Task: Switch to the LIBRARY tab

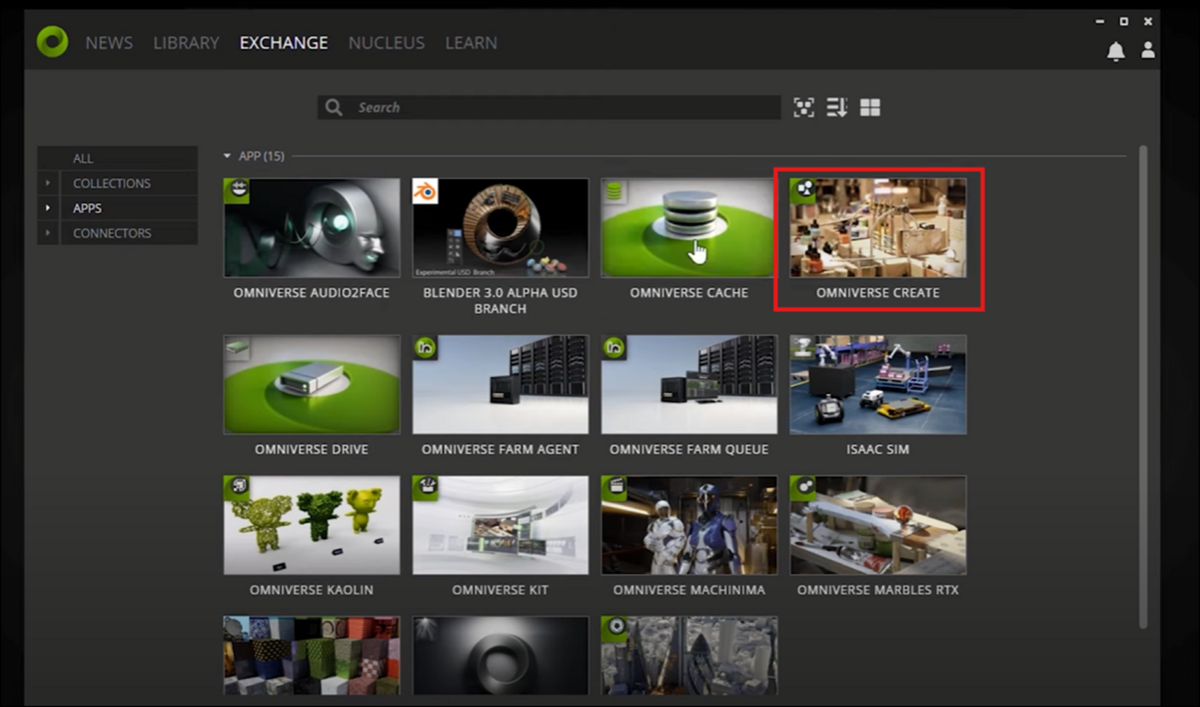Action: coord(186,43)
